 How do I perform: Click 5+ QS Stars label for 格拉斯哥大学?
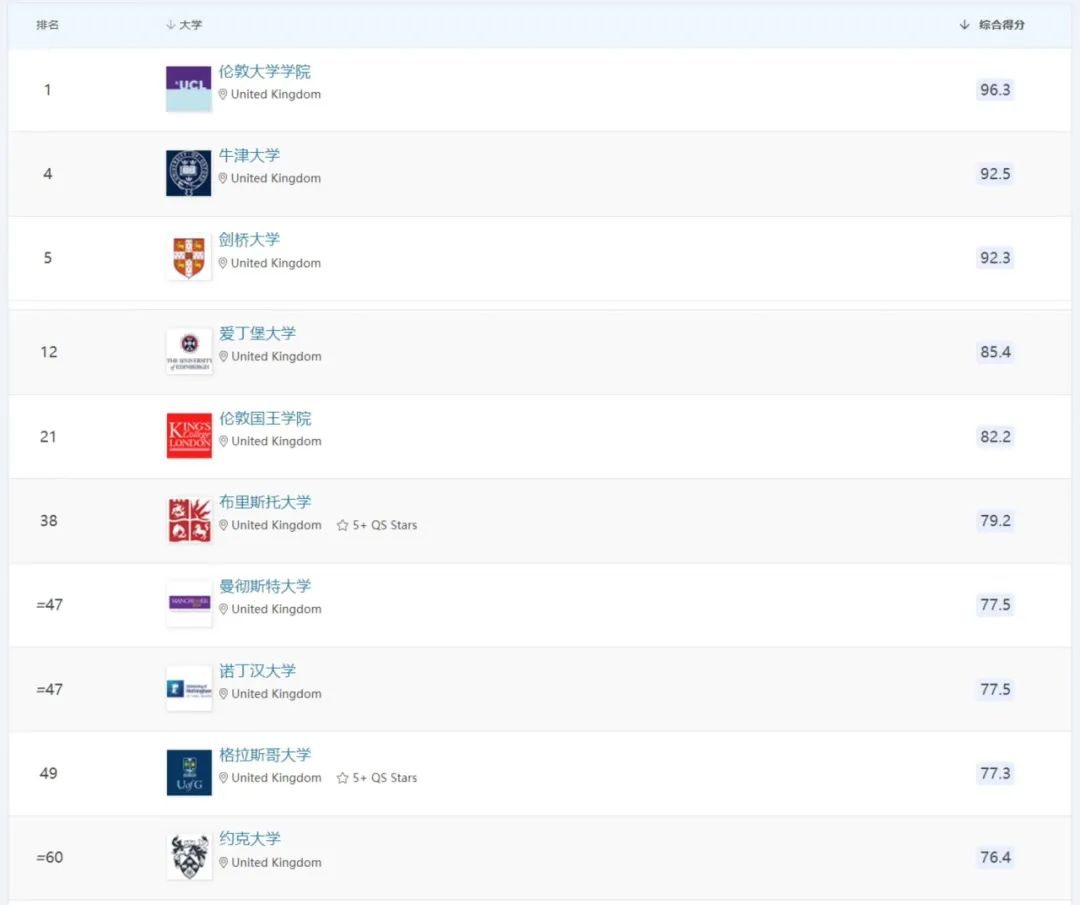385,778
